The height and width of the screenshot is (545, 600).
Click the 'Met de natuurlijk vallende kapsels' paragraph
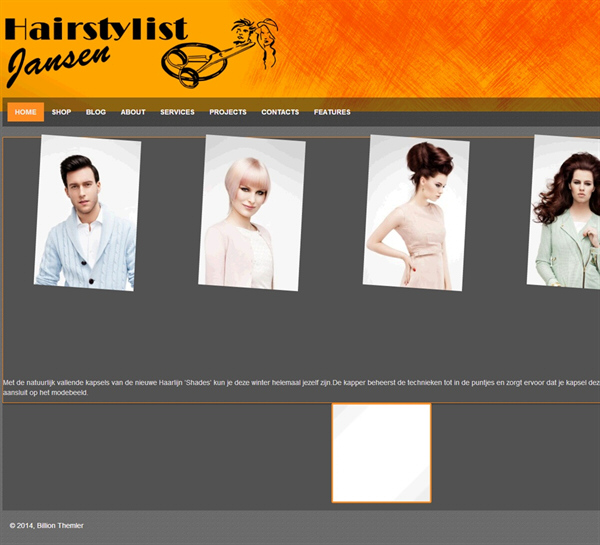(x=301, y=387)
